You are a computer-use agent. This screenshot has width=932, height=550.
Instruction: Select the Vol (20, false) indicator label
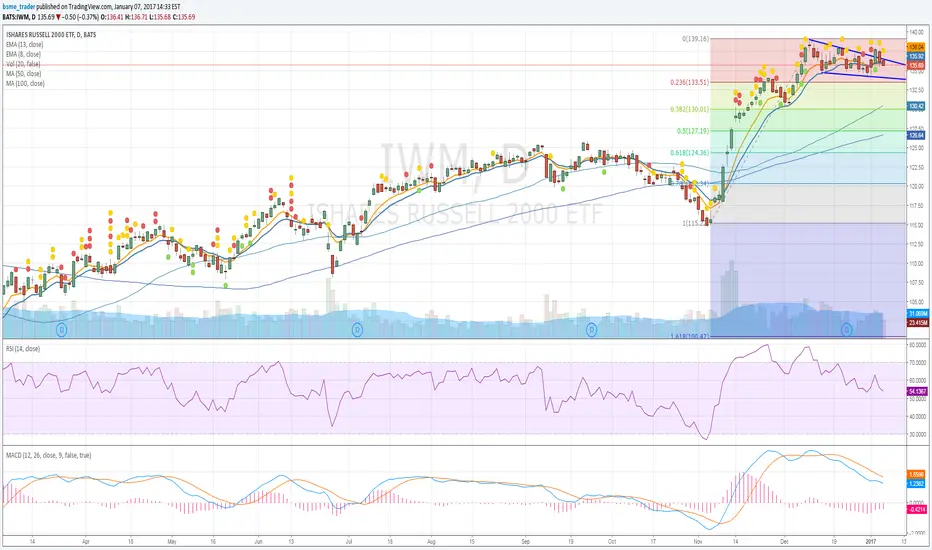coord(23,64)
